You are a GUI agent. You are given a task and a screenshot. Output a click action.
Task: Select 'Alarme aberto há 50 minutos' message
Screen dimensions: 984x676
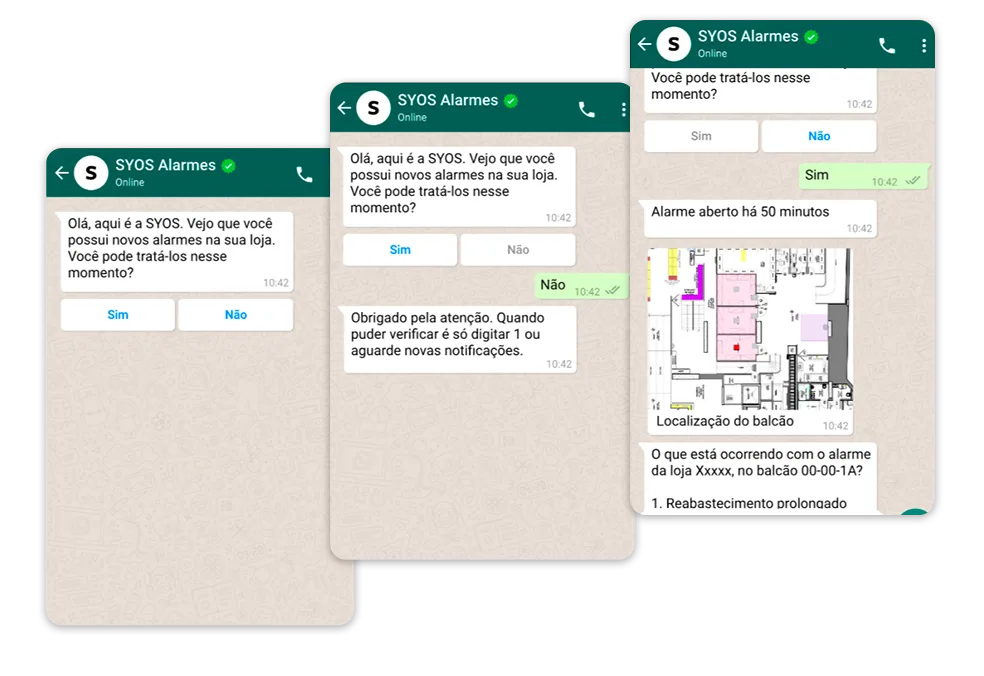[757, 218]
